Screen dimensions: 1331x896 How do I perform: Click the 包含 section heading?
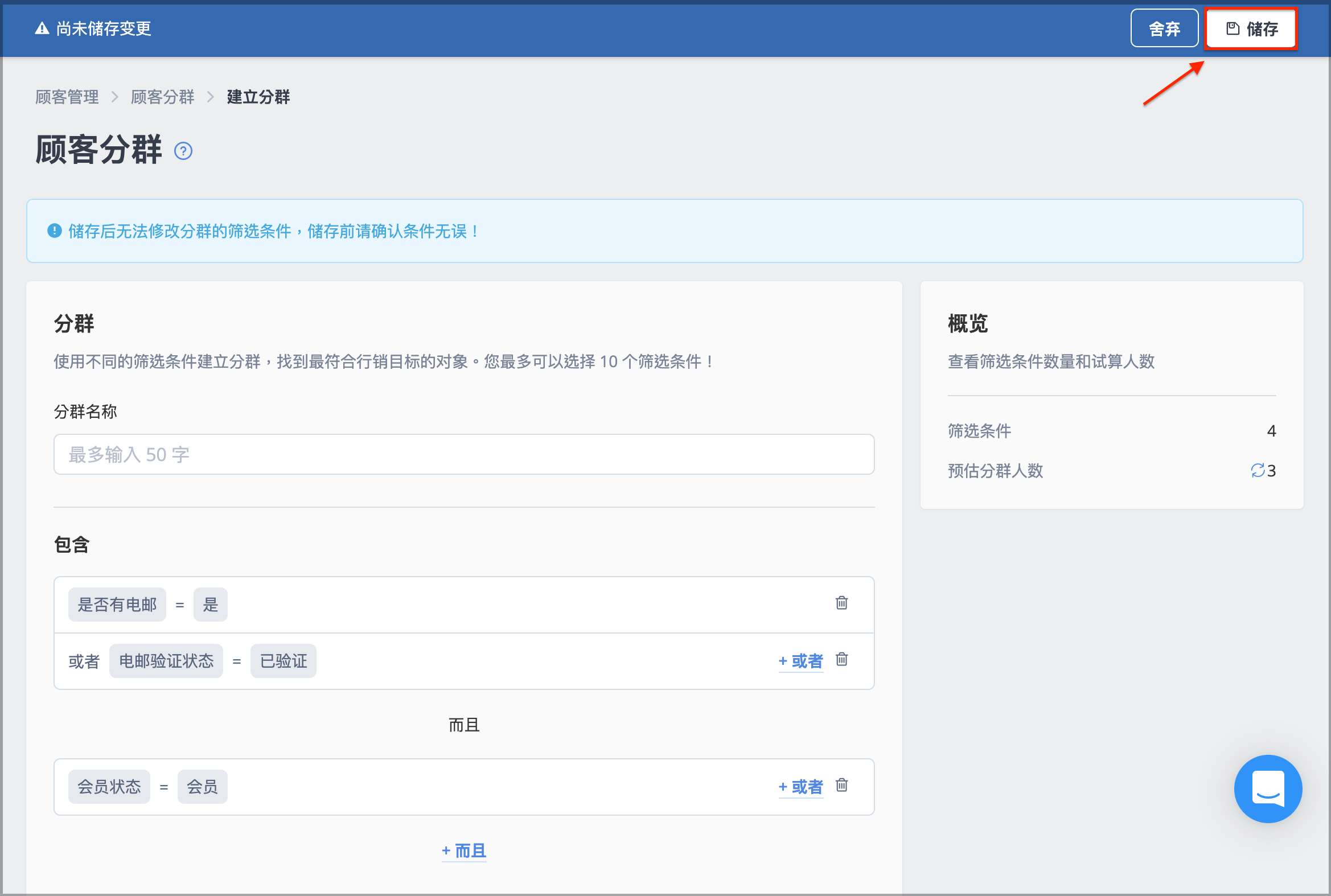click(x=72, y=545)
